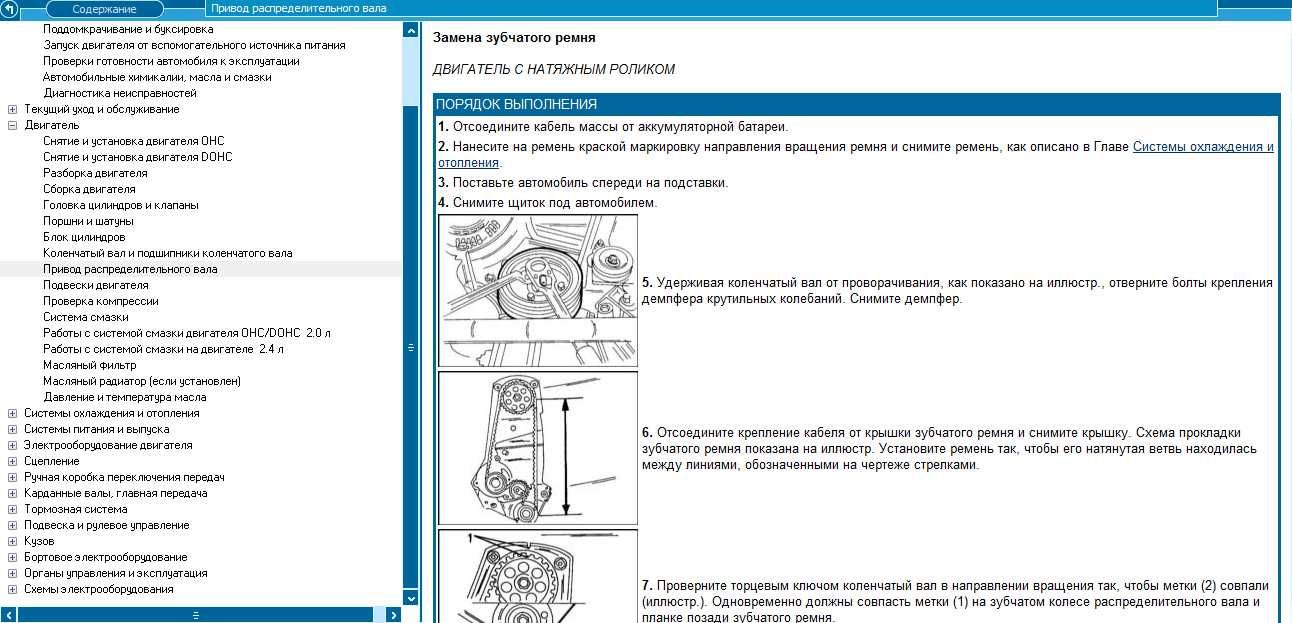Open the Системы охлаждения и отоплeния hyperlink
The height and width of the screenshot is (623, 1292).
click(856, 154)
